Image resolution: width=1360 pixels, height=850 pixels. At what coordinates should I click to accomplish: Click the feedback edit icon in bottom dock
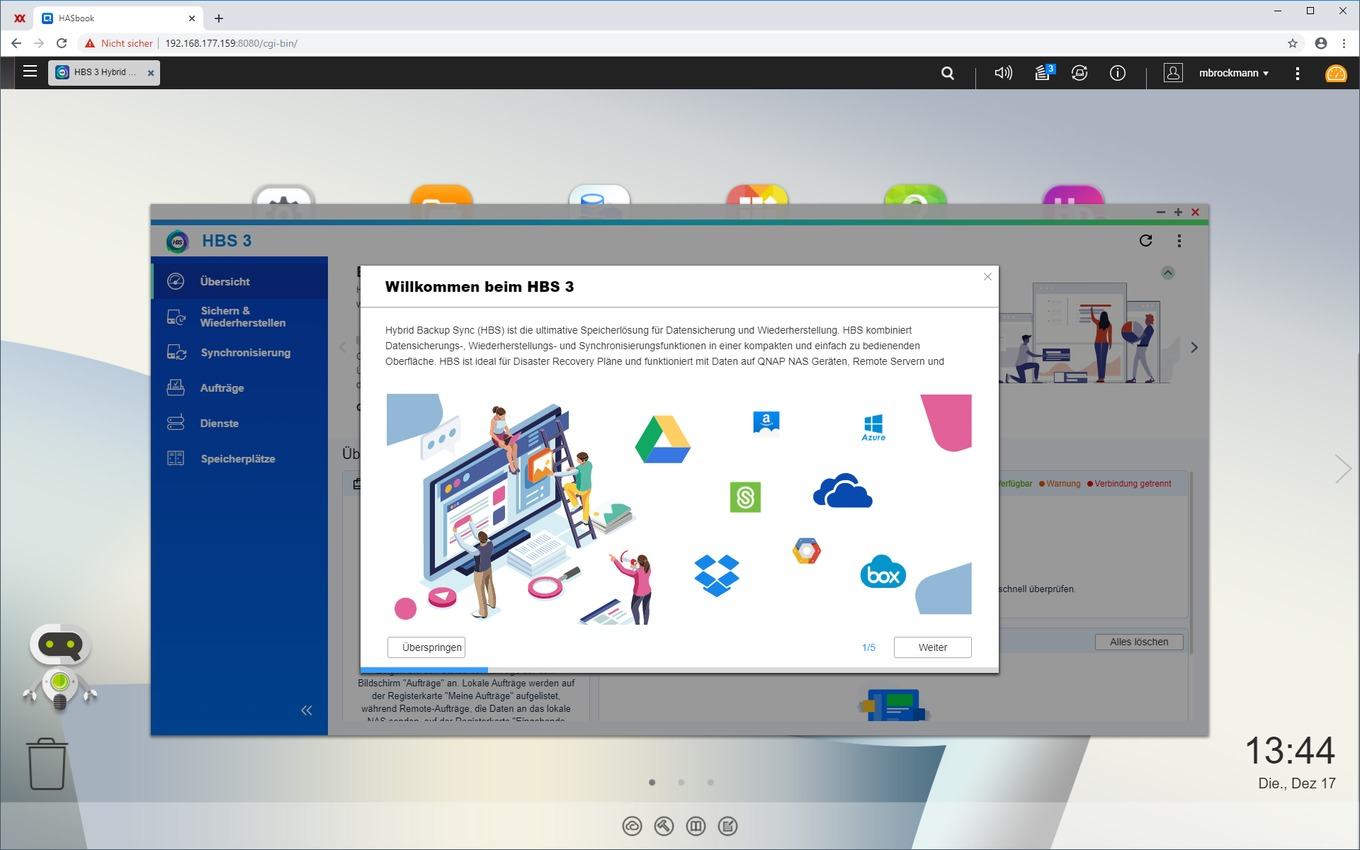(x=728, y=826)
